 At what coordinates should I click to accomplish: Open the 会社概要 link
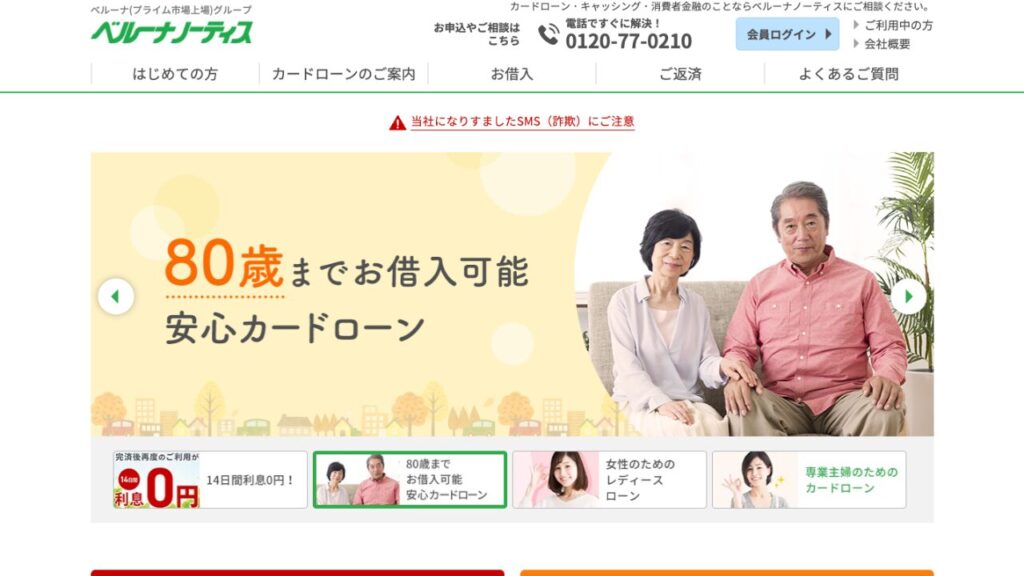882,44
